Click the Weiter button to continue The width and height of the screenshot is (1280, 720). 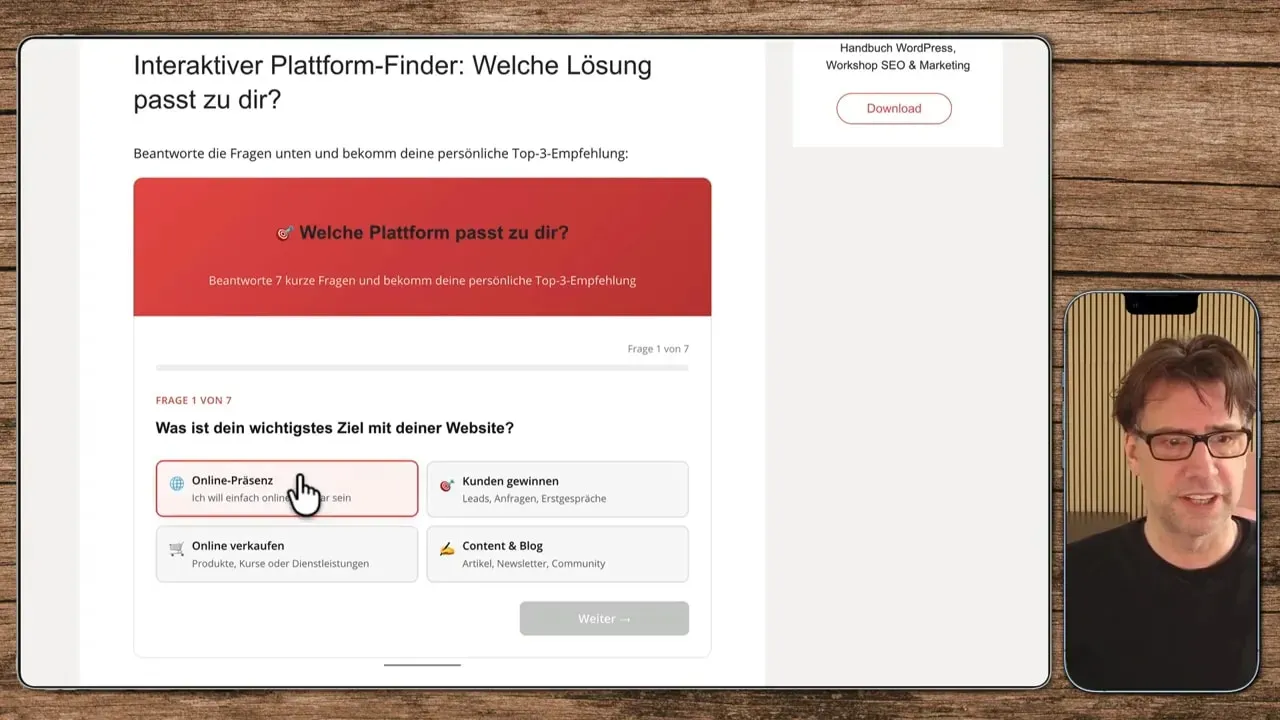603,618
